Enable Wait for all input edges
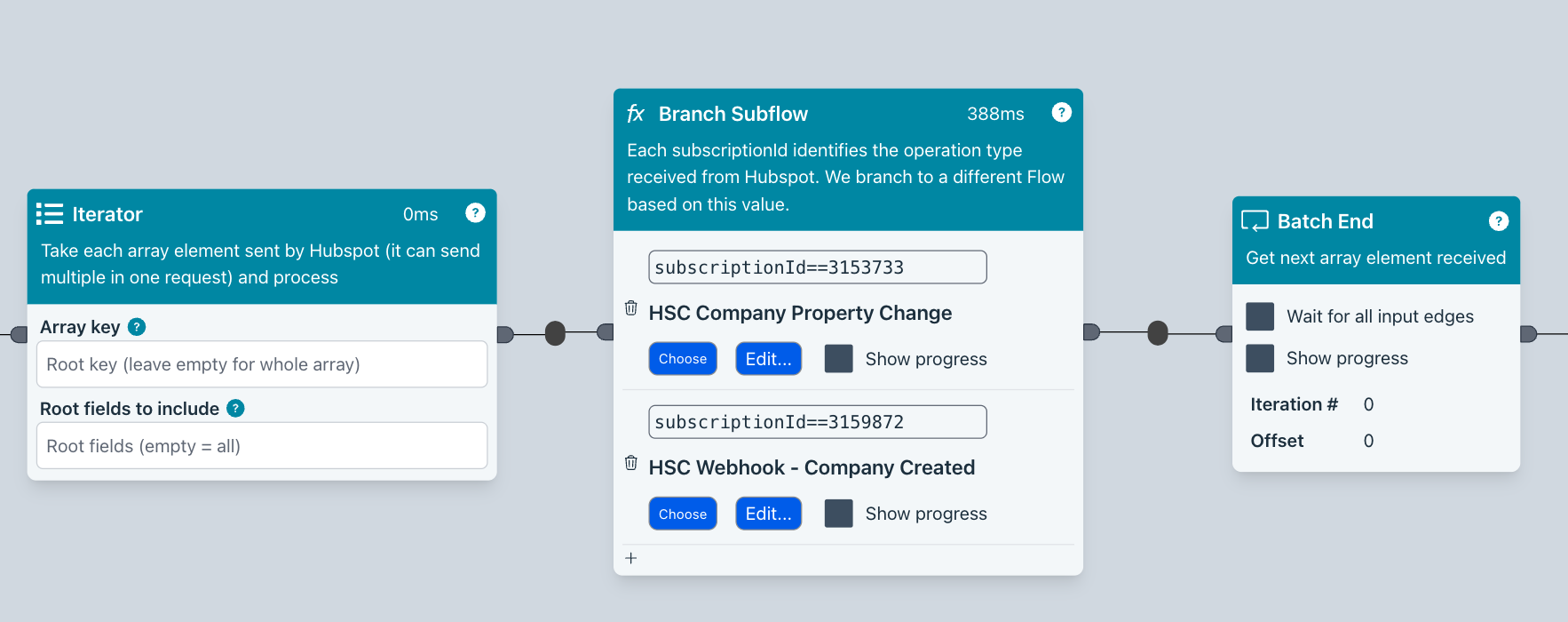The width and height of the screenshot is (1568, 622). 1260,316
